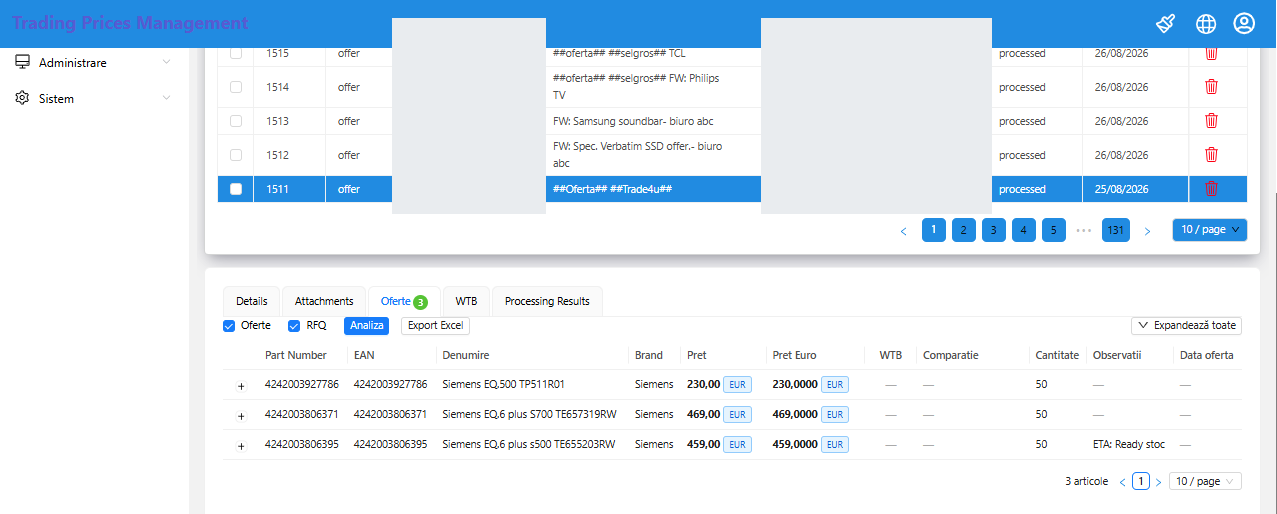The height and width of the screenshot is (514, 1277).
Task: Go to previous page of offers list
Action: coord(1122,482)
